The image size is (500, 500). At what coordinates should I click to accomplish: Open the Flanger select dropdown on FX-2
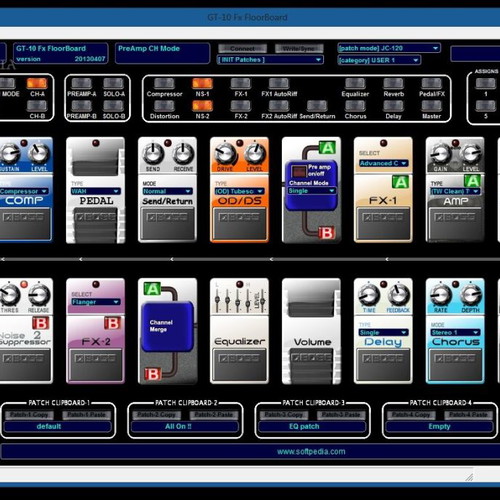click(95, 302)
